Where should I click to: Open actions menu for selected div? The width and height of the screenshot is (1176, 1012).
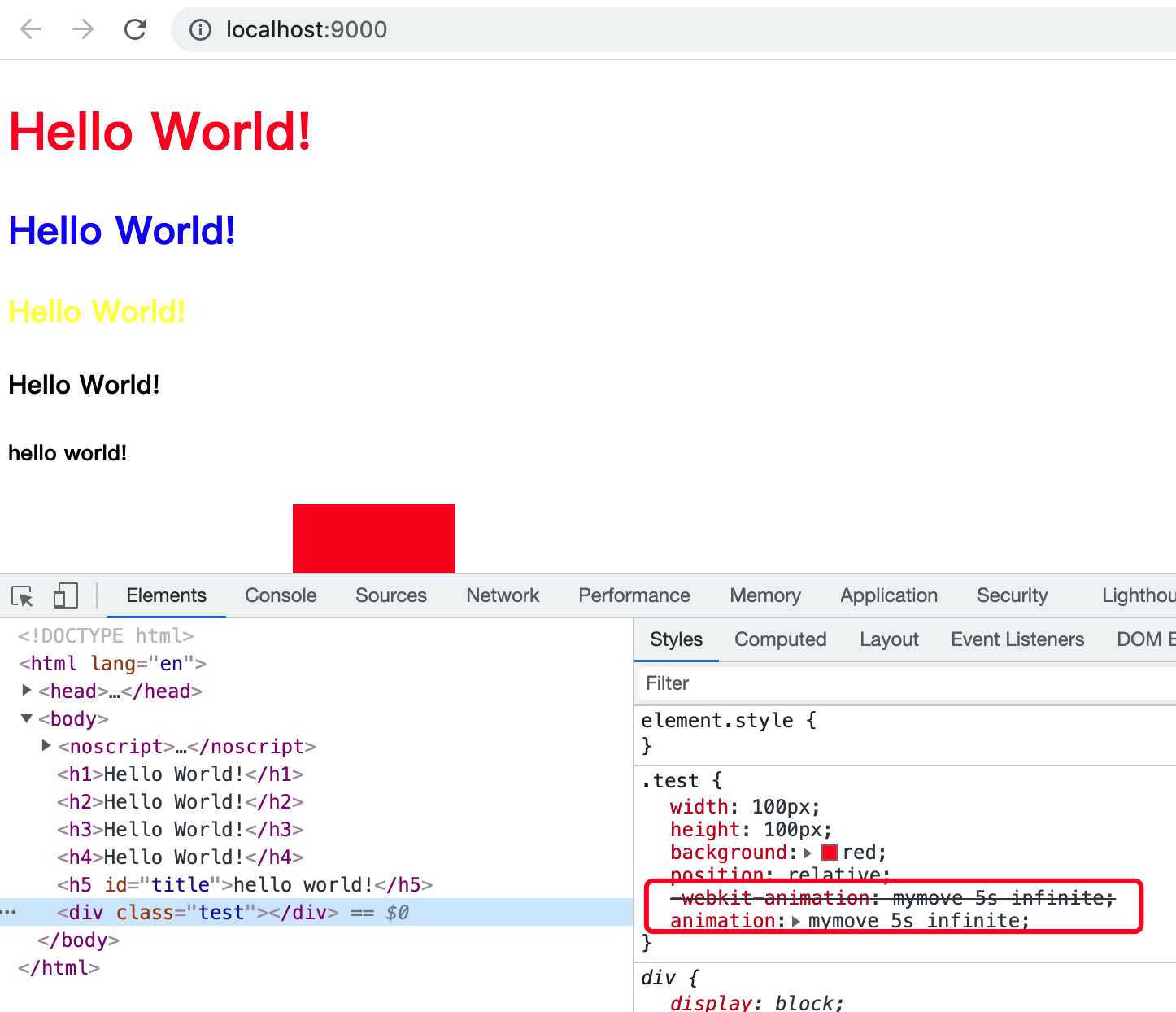pyautogui.click(x=8, y=912)
